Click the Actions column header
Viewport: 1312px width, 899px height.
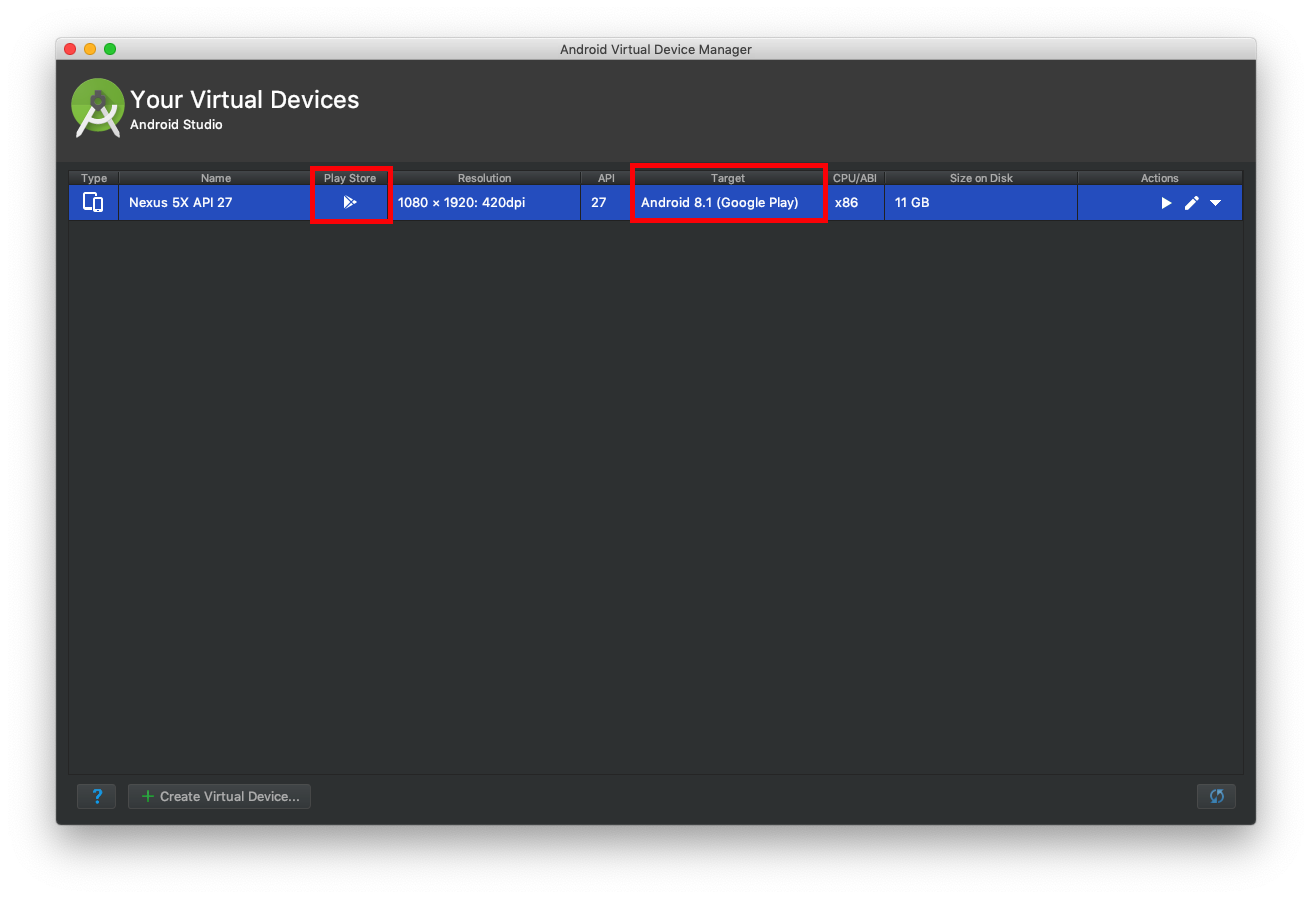point(1159,178)
